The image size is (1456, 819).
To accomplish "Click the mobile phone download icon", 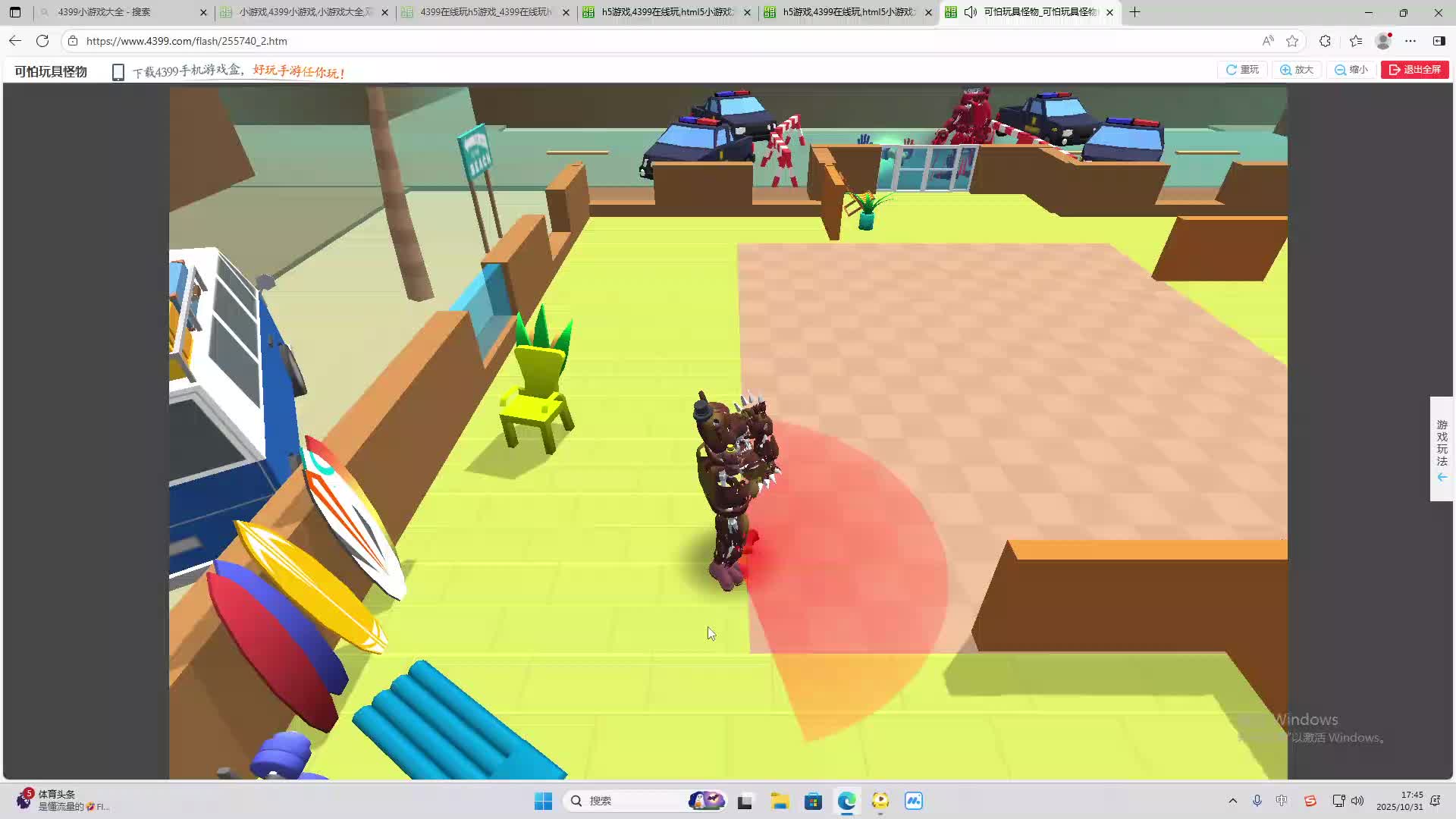I will point(118,72).
